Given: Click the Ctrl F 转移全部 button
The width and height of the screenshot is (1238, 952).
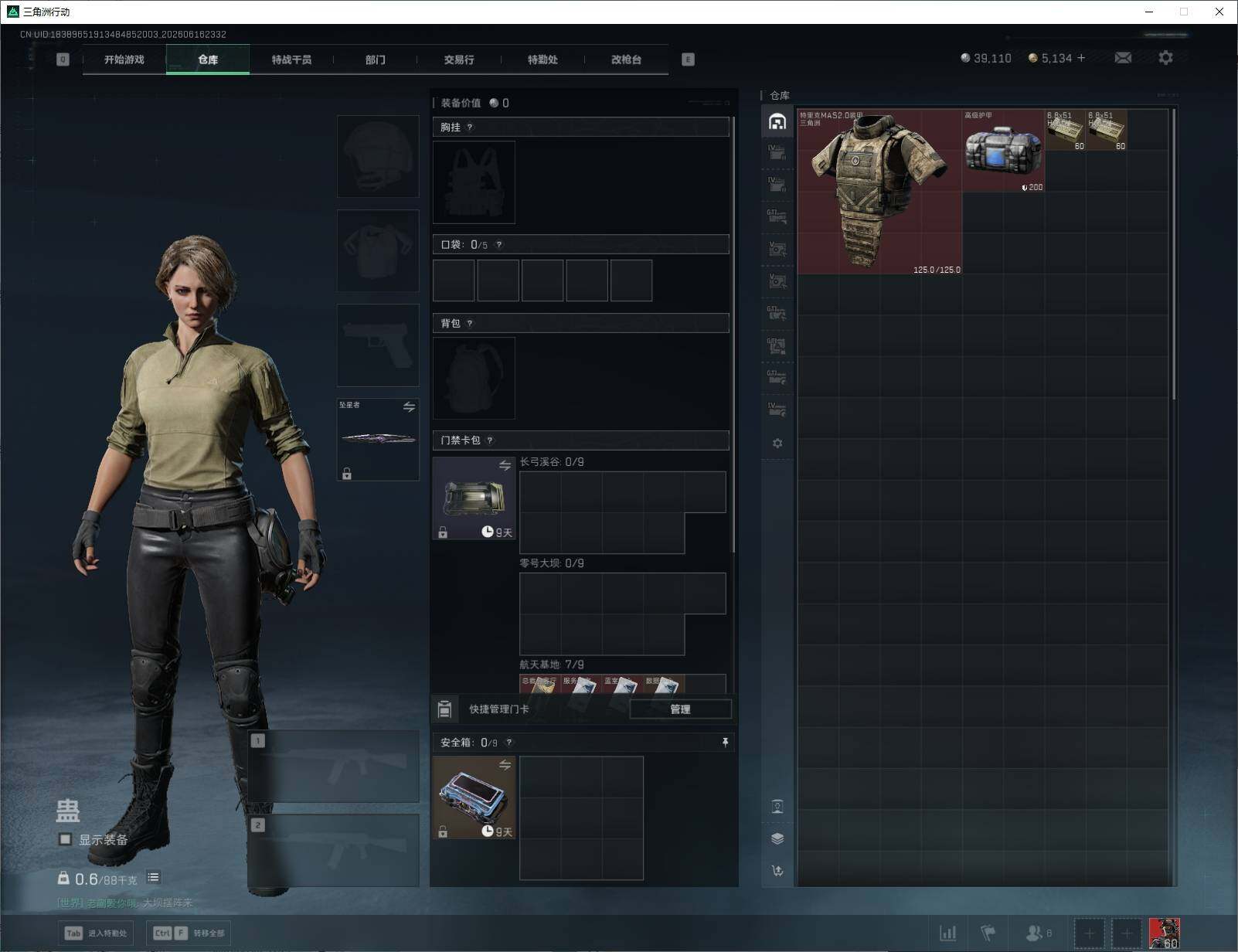Looking at the screenshot, I should coord(189,933).
